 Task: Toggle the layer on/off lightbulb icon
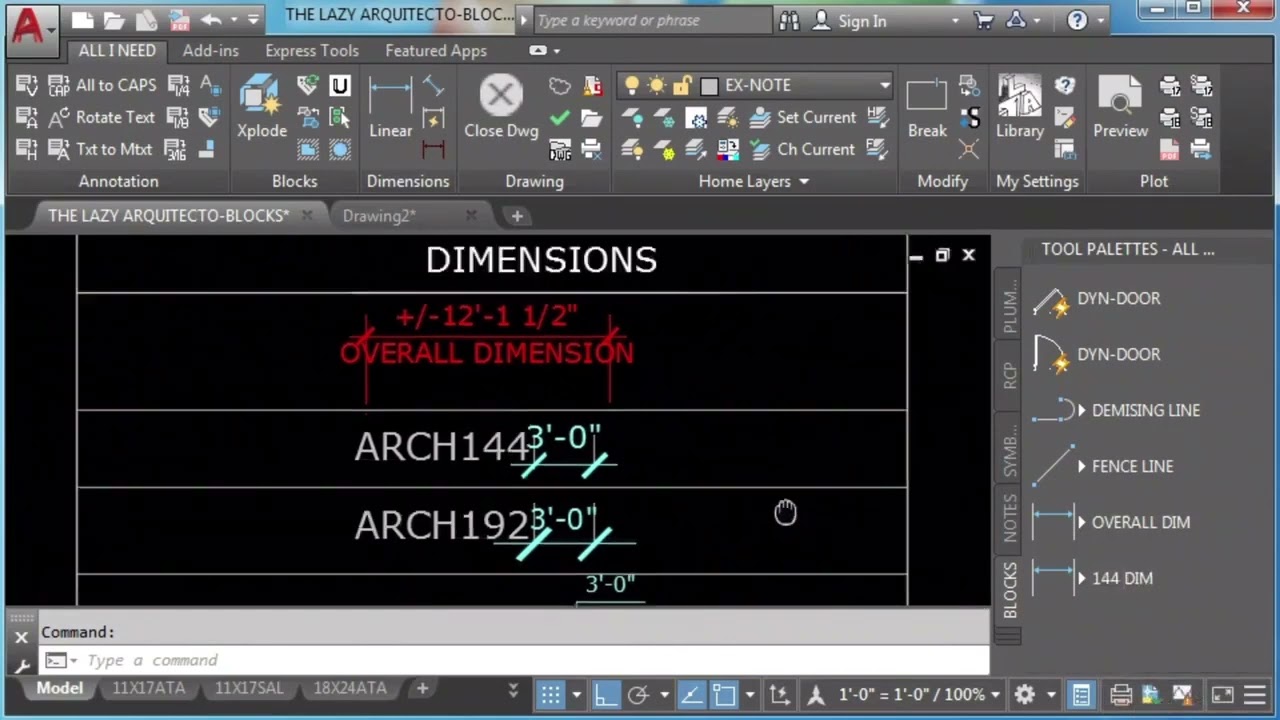[632, 85]
